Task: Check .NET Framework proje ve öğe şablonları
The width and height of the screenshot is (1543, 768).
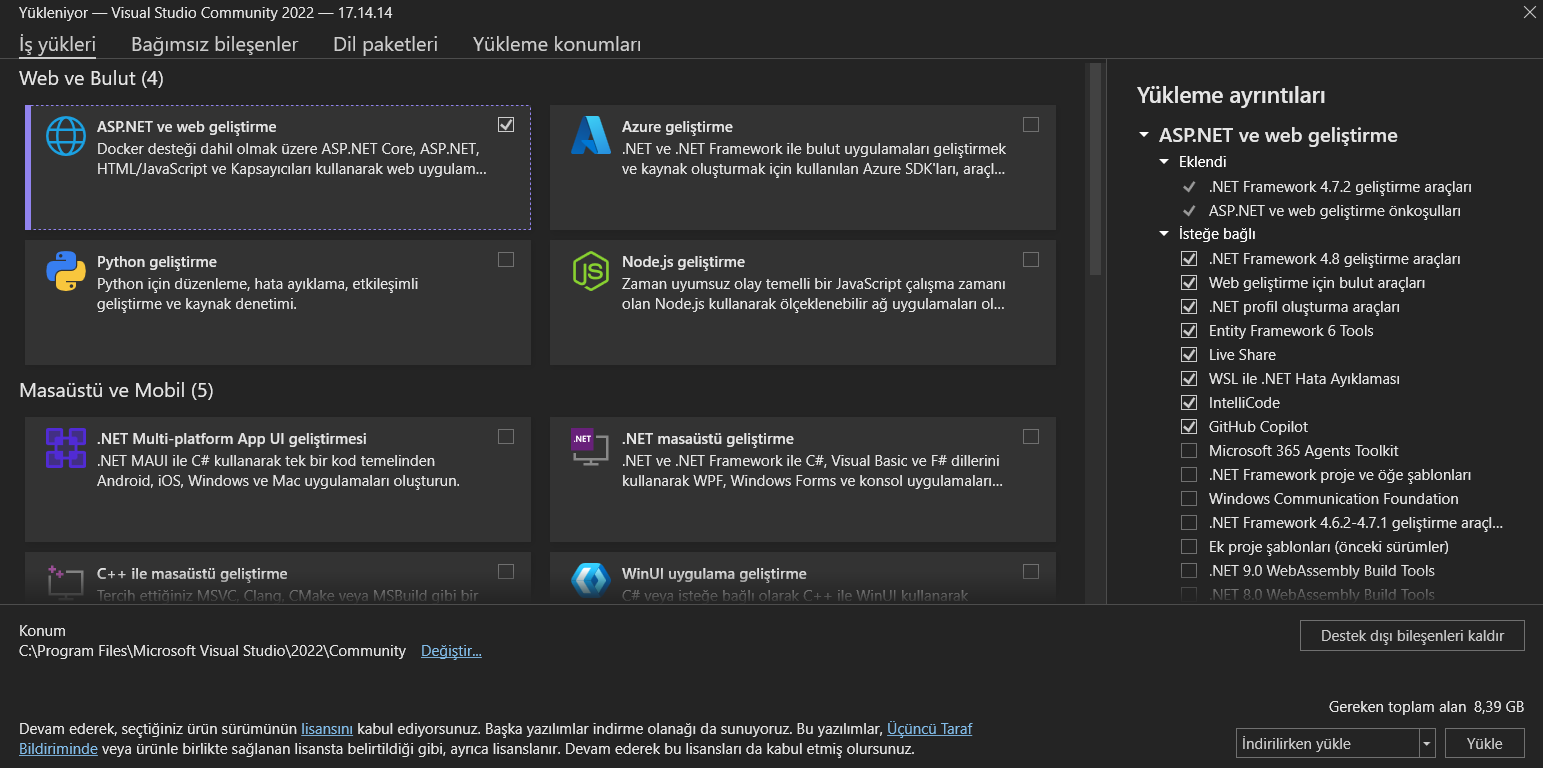Action: point(1189,475)
